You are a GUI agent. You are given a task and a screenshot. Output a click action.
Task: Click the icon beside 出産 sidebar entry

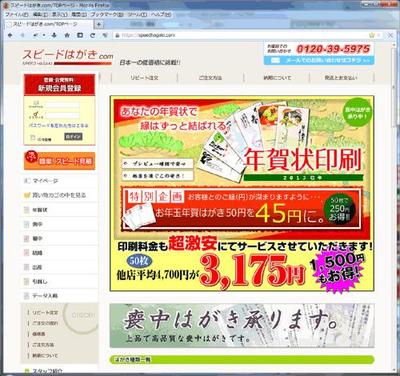(x=27, y=267)
